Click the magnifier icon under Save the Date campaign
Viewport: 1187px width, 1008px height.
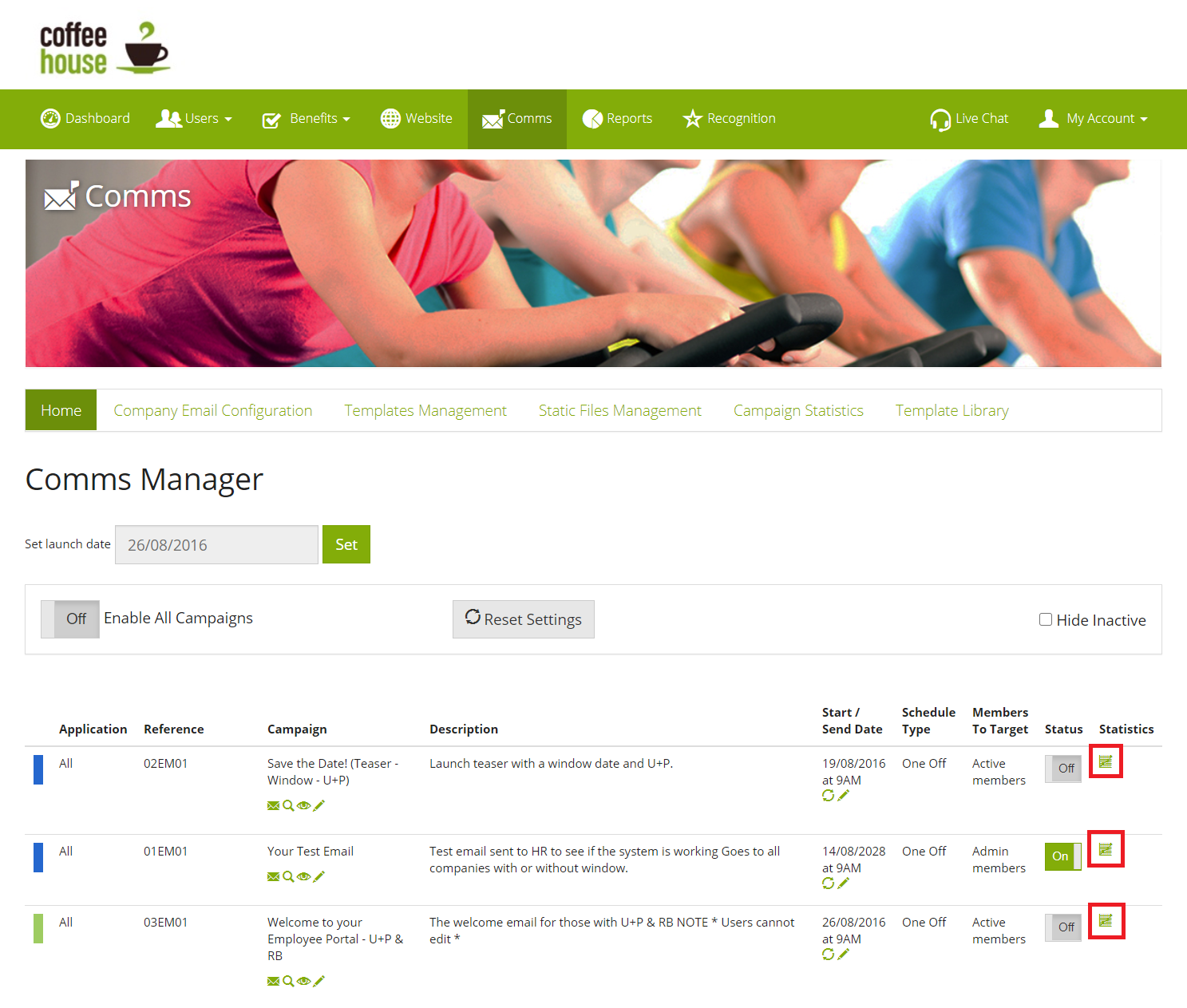point(288,805)
